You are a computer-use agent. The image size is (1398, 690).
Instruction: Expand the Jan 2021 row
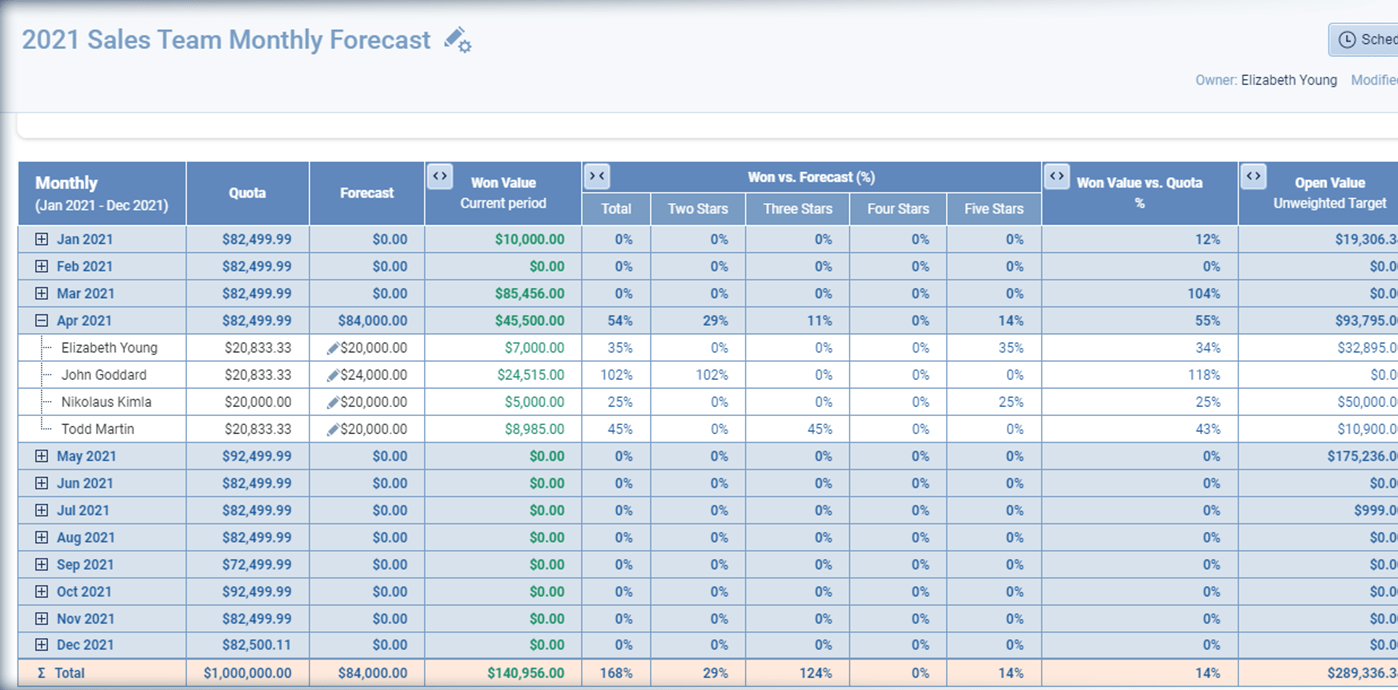click(x=39, y=239)
